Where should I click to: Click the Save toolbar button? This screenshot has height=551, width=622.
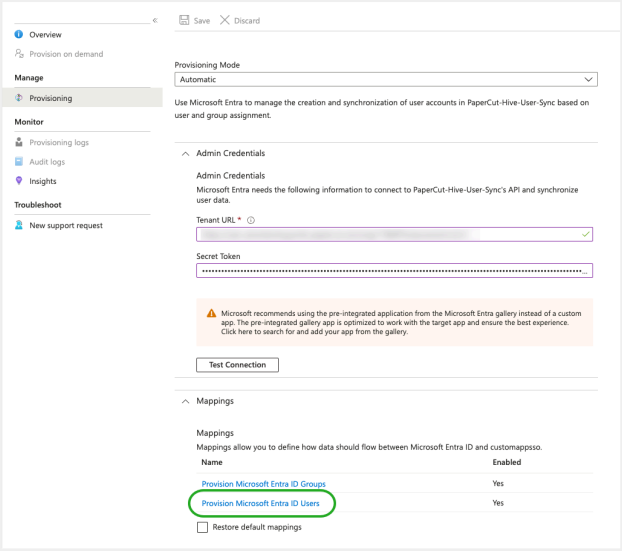pos(195,20)
